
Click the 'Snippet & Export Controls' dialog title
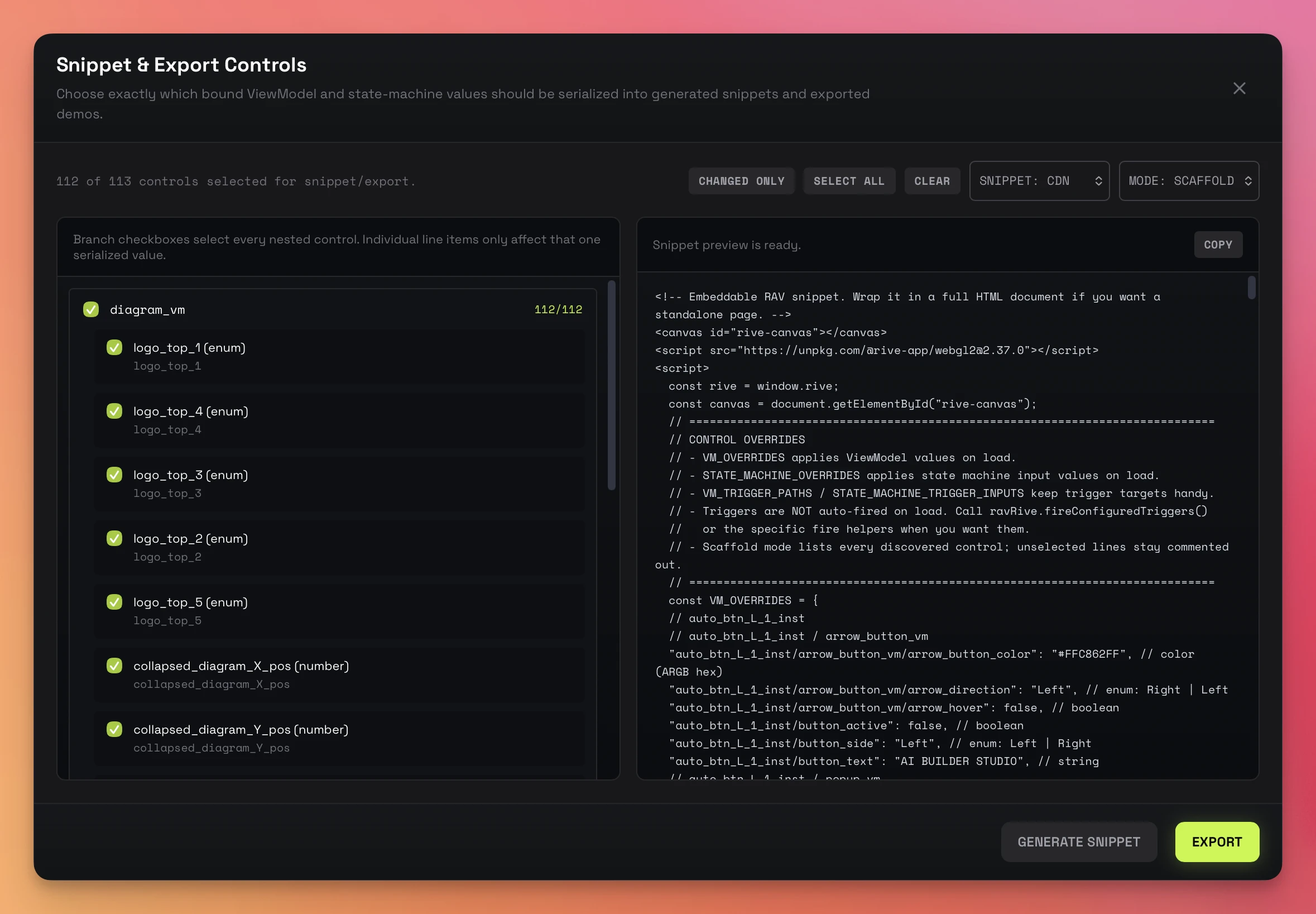coord(181,65)
